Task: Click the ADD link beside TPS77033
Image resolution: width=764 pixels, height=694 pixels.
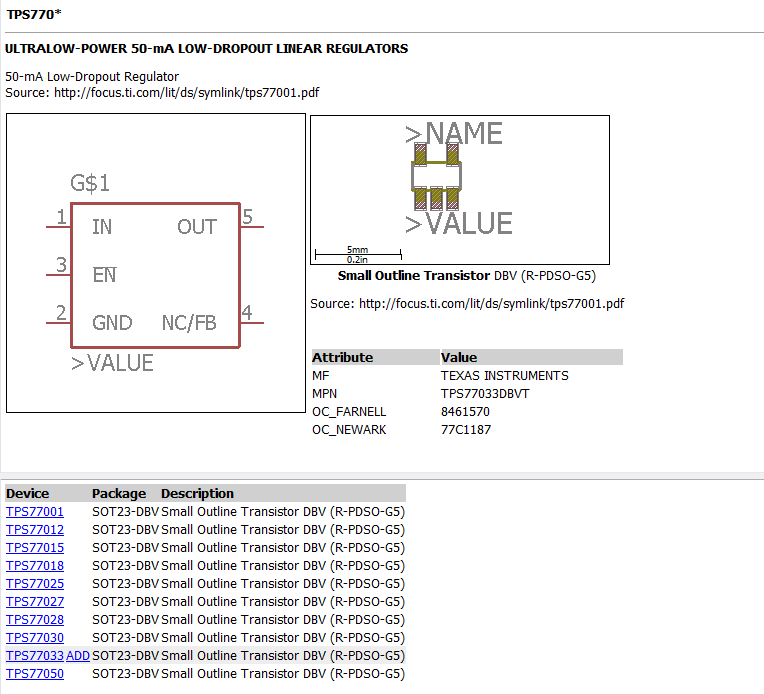Action: click(x=78, y=656)
